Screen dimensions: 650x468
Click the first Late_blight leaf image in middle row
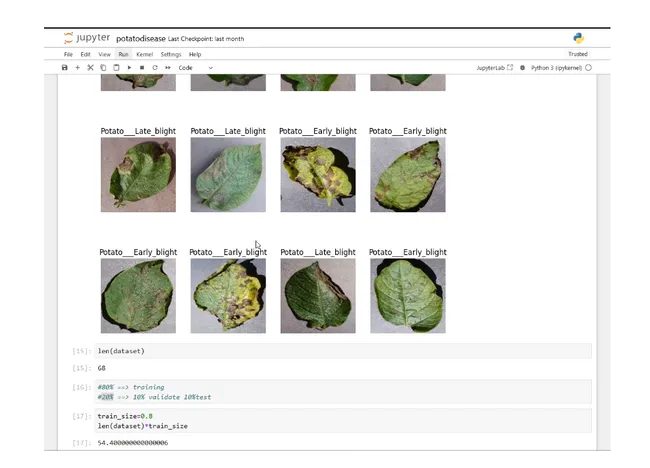[138, 175]
